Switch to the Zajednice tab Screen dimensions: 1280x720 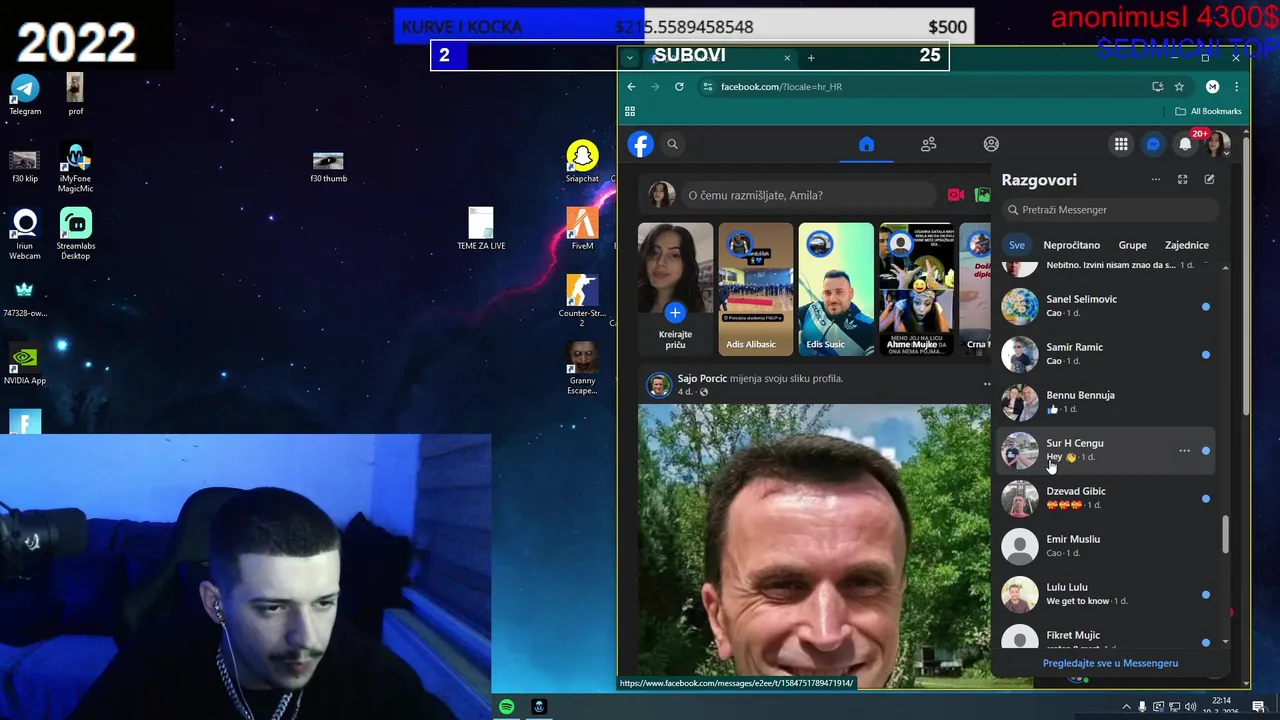pos(1187,245)
